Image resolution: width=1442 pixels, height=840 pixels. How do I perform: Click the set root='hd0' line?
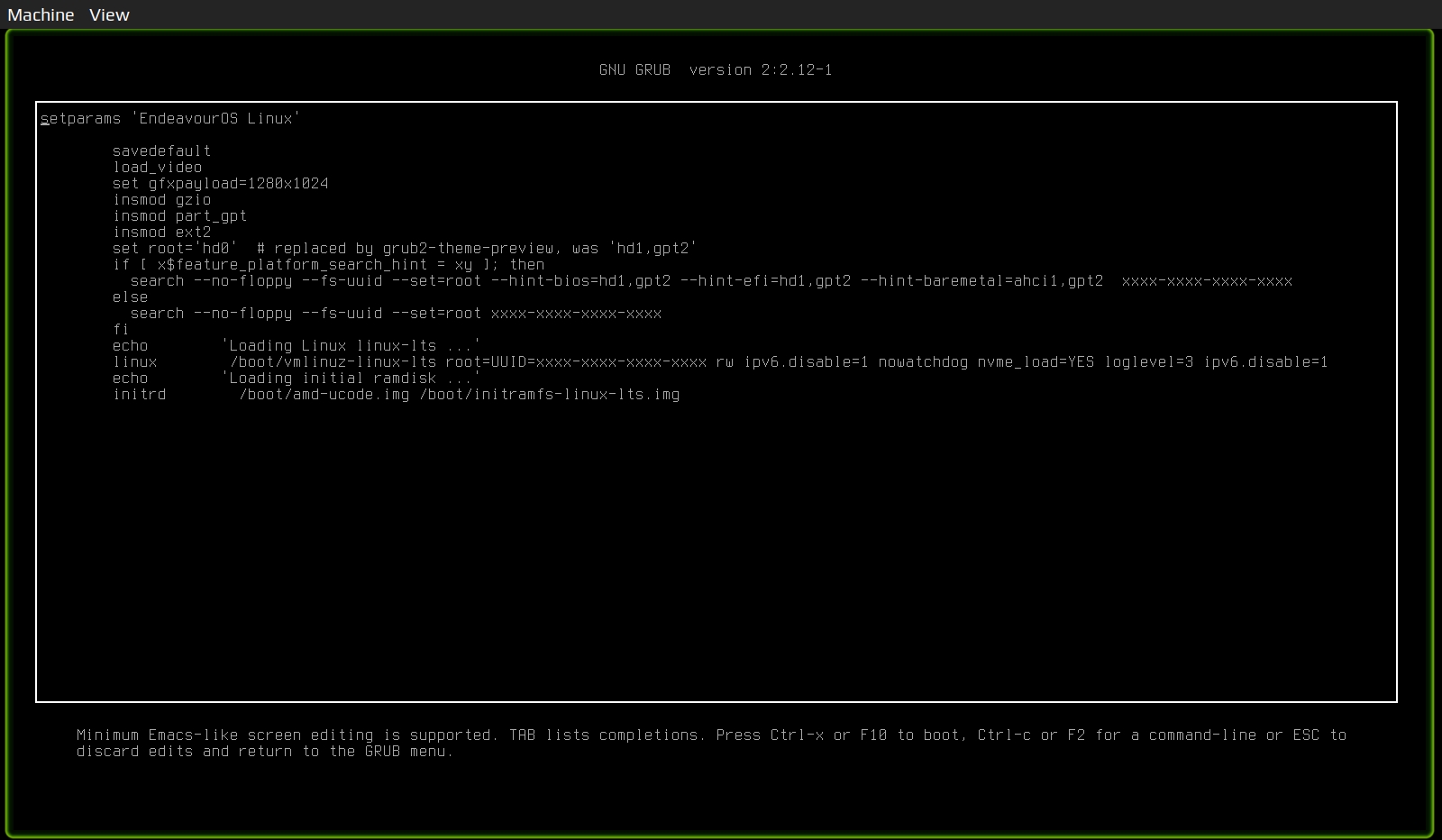pos(405,248)
